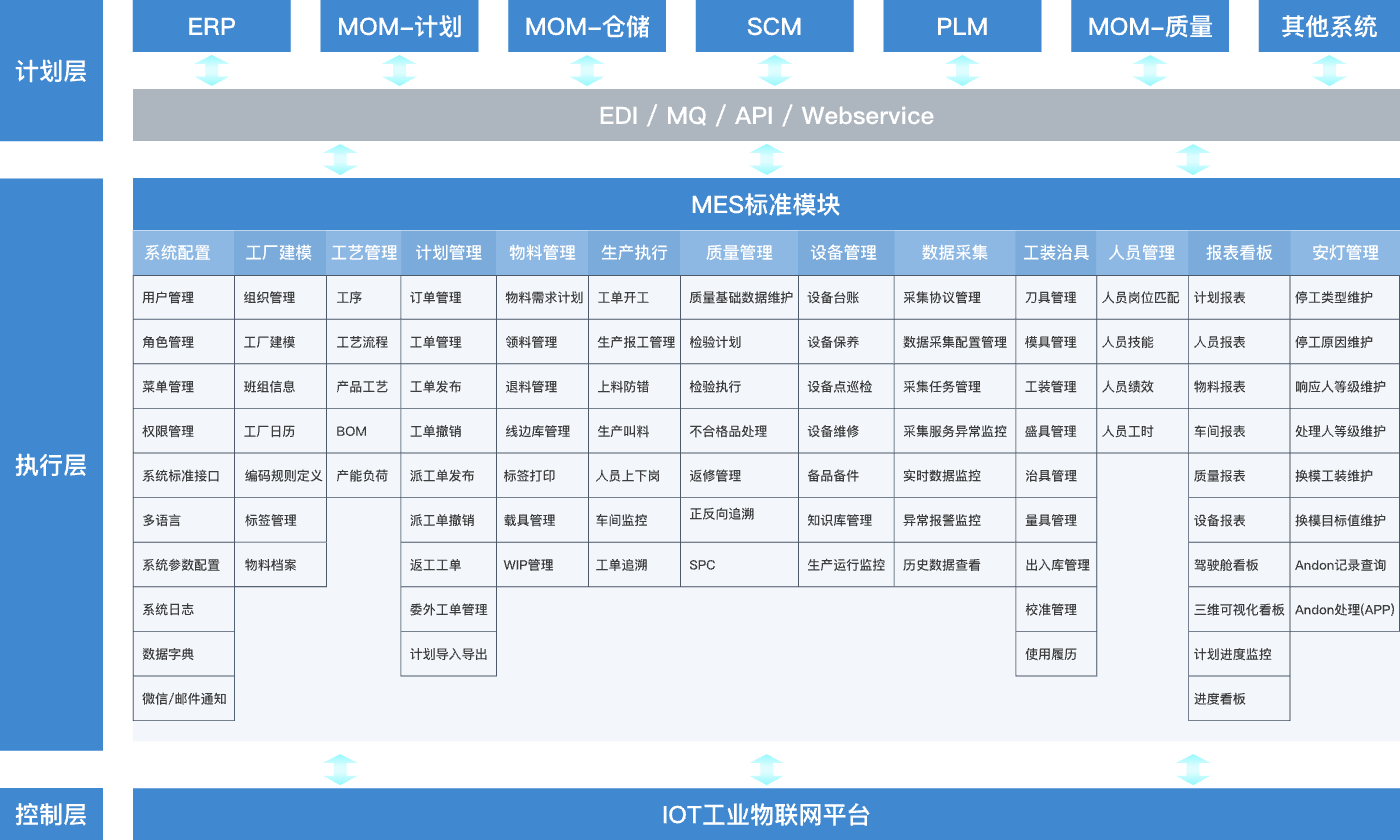This screenshot has width=1400, height=840.
Task: Click the SCM system box
Action: [x=774, y=26]
